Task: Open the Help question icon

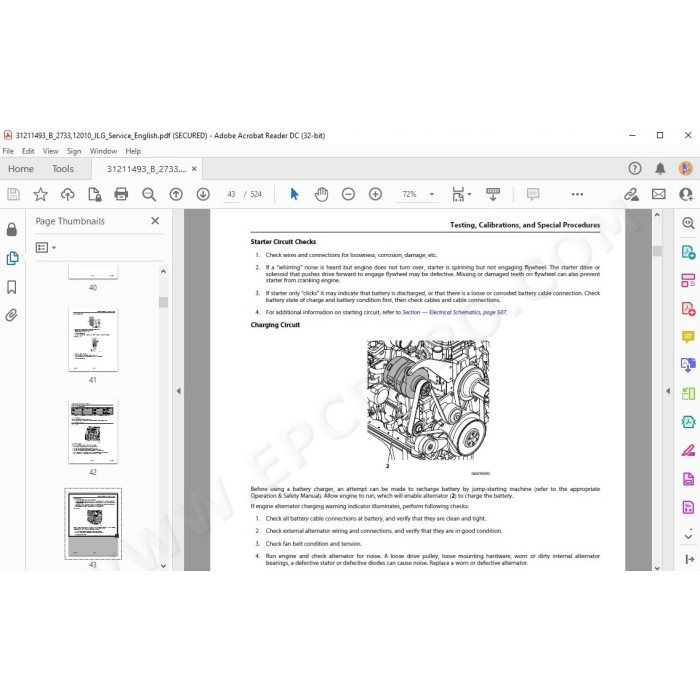Action: pyautogui.click(x=635, y=168)
